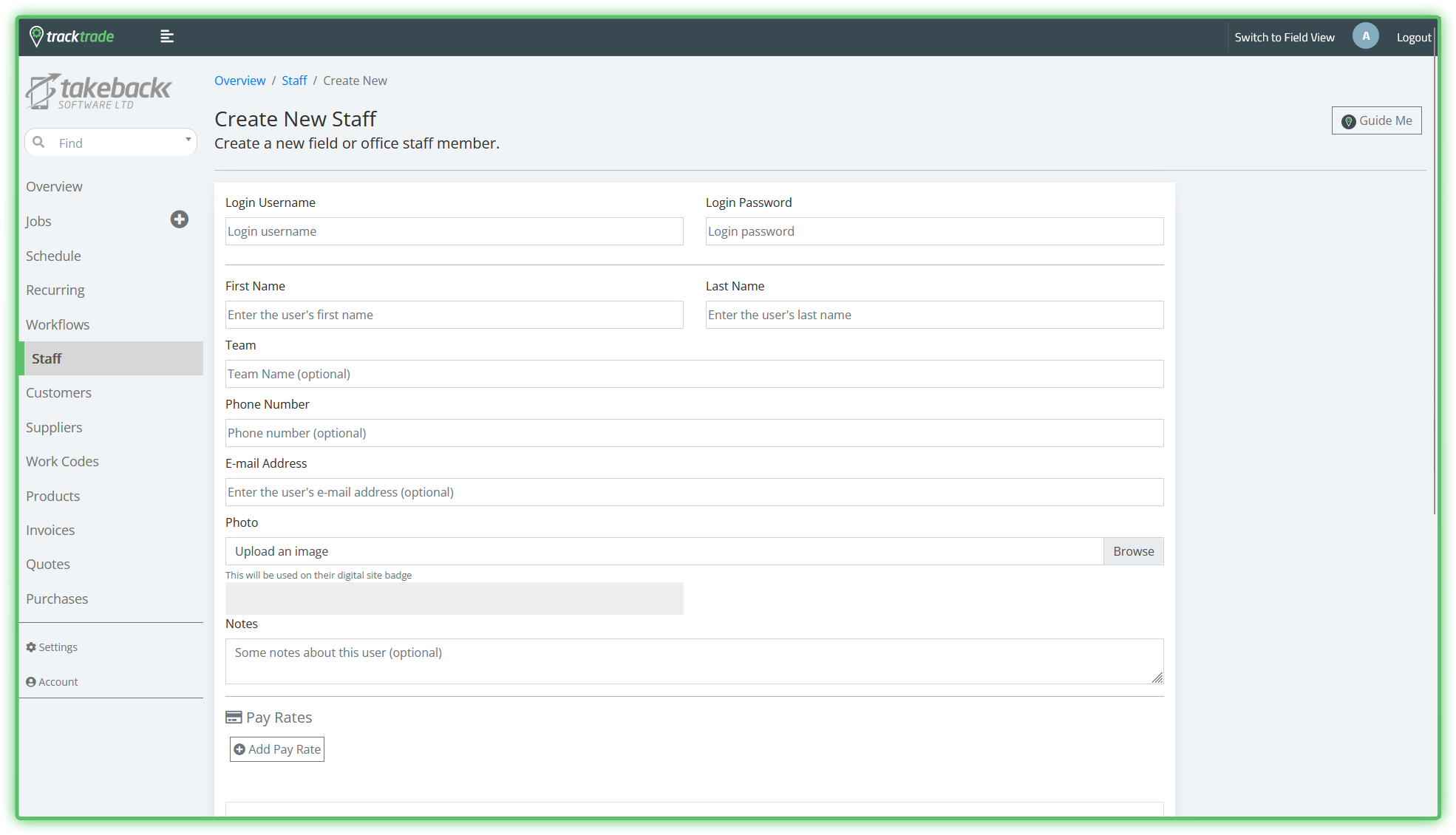Open Customers in the sidebar
The height and width of the screenshot is (835, 1456).
tap(58, 393)
